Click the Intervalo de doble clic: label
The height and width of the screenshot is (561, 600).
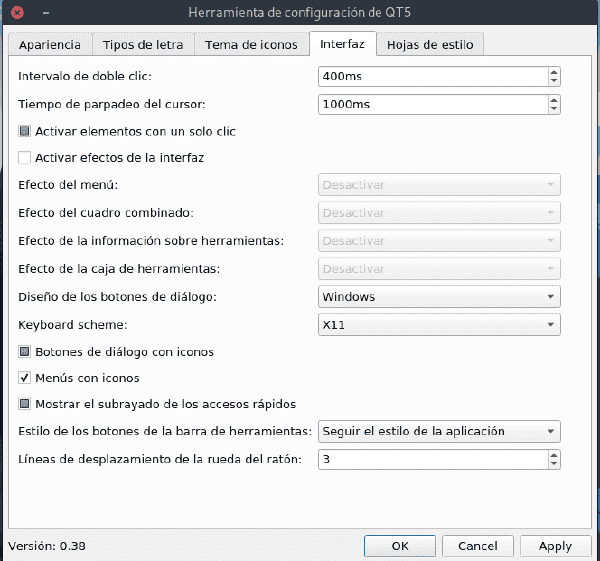tap(85, 76)
